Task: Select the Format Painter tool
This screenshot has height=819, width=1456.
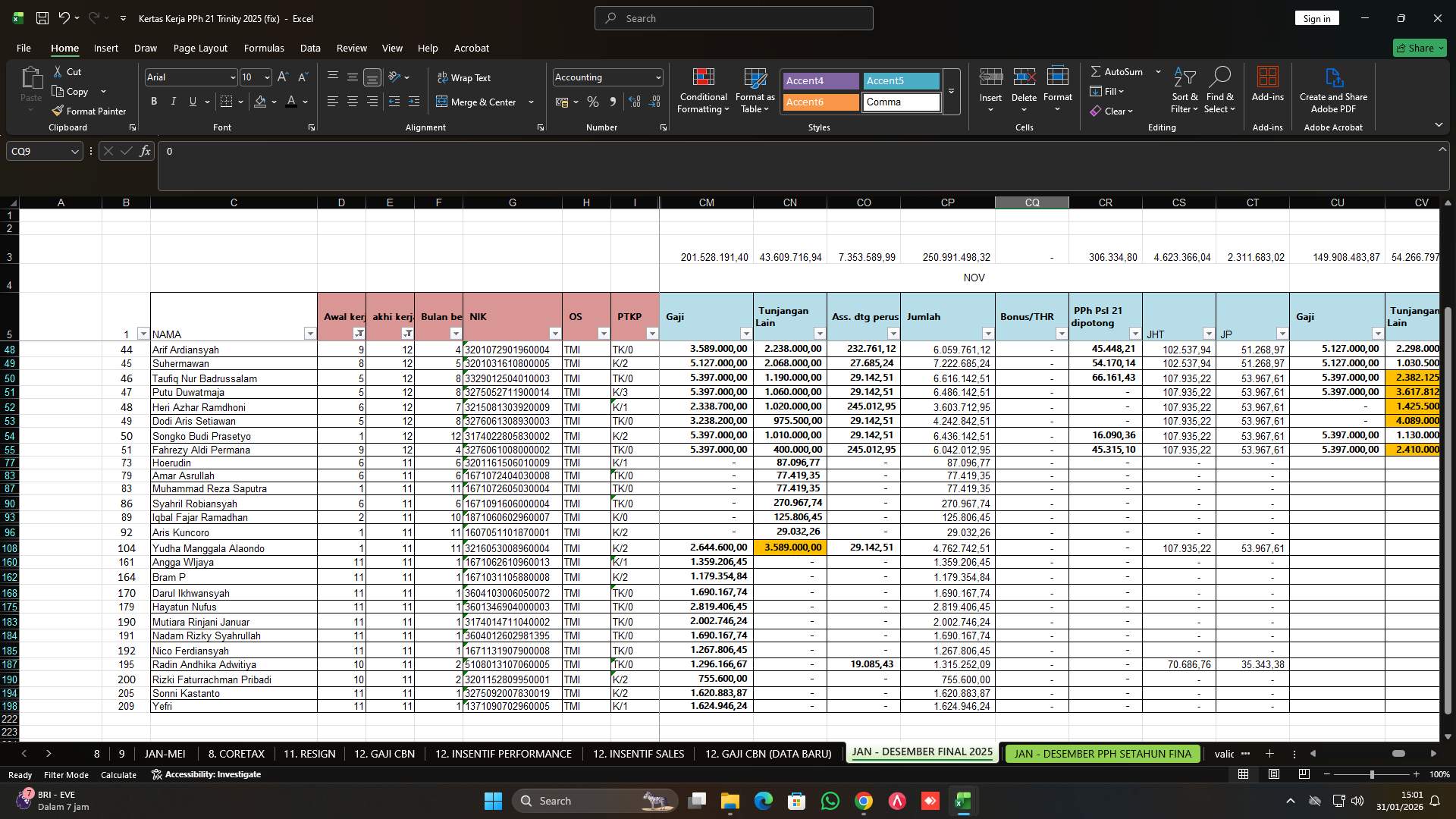Action: [89, 111]
